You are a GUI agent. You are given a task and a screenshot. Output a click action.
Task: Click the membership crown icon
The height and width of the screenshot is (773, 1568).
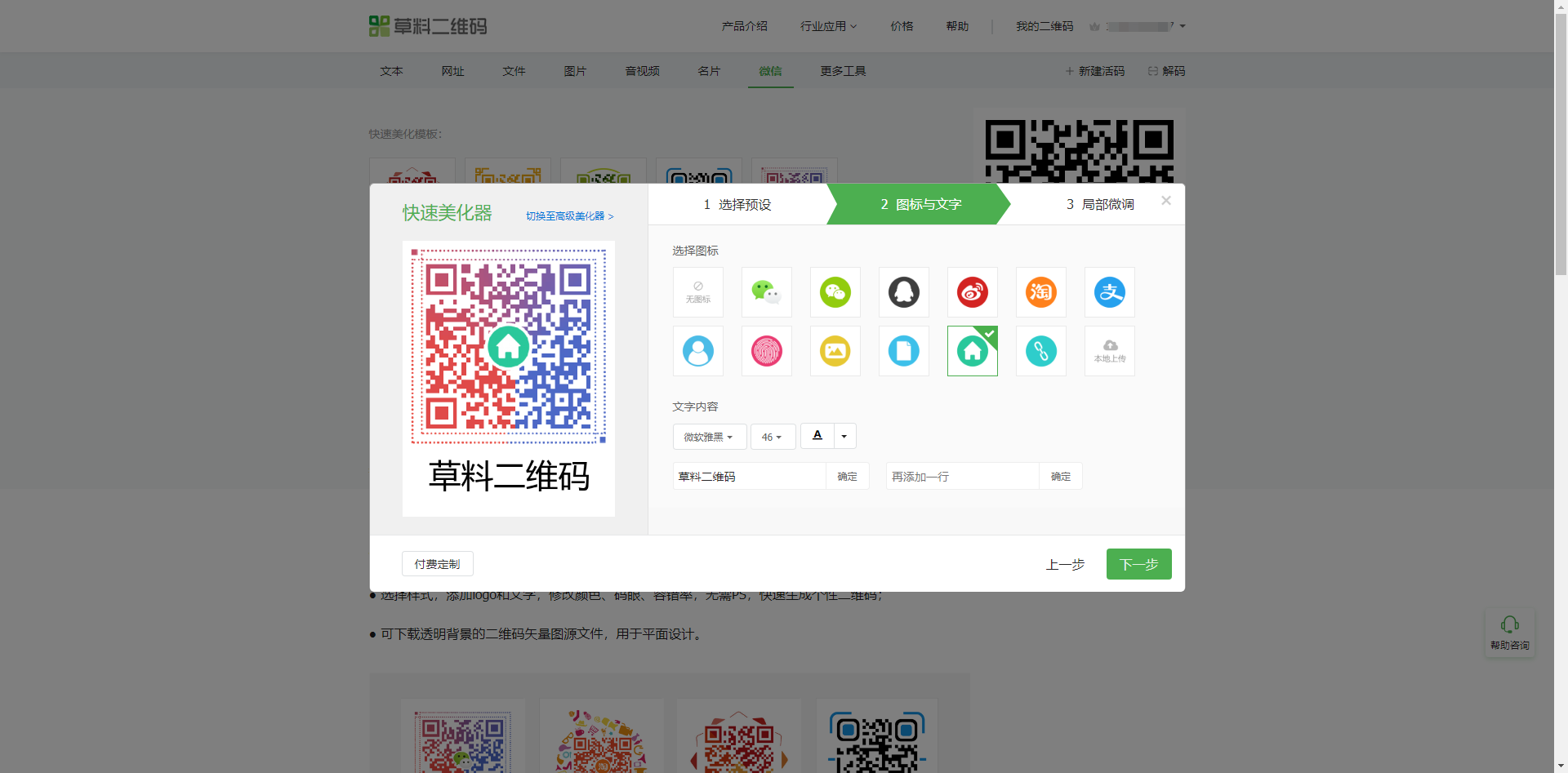(1094, 27)
